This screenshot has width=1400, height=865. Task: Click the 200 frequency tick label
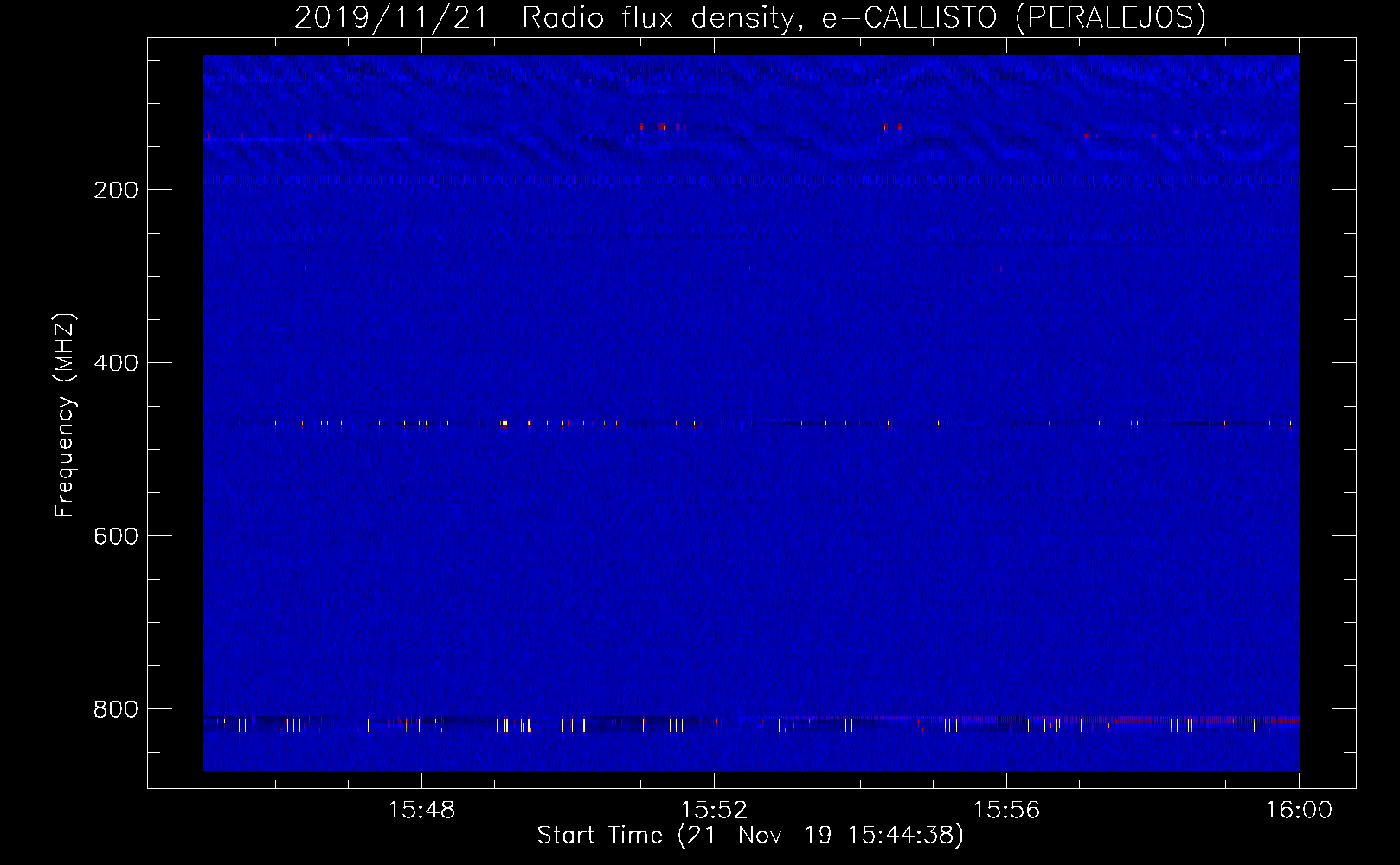(x=116, y=190)
